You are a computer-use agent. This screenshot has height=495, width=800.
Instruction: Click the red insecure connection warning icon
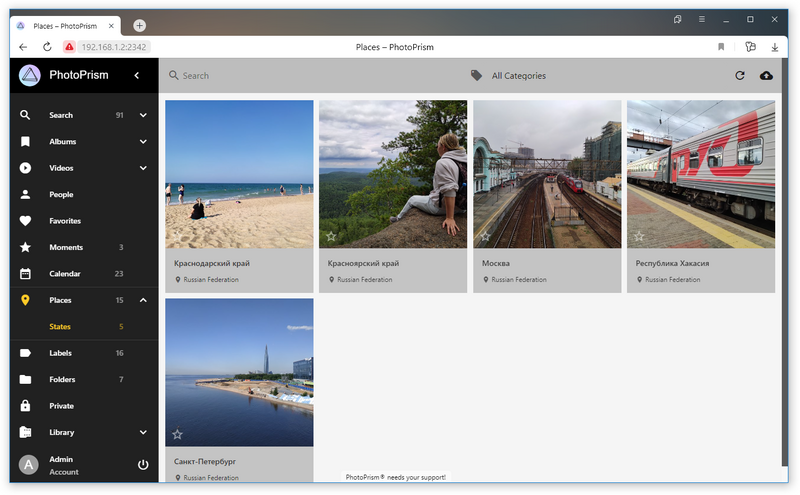pos(69,47)
